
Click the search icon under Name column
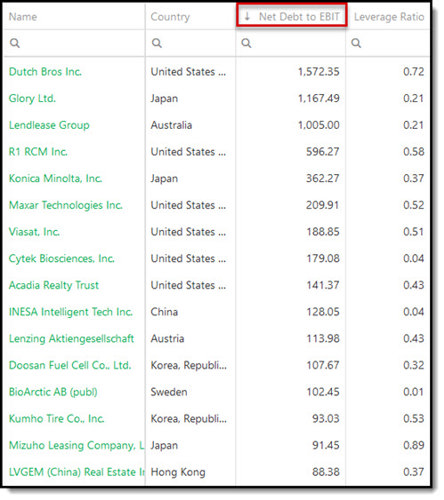pos(15,43)
